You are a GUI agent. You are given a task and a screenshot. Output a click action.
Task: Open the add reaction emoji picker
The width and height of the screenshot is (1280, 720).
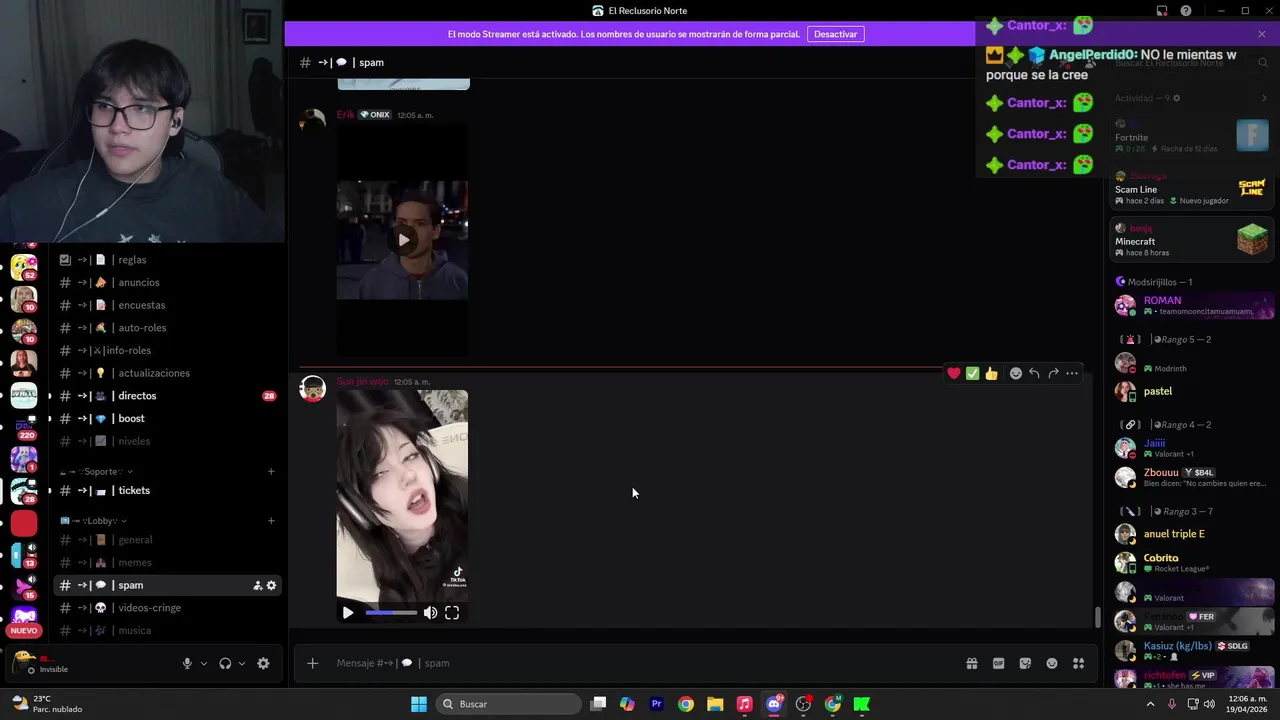coord(1015,373)
